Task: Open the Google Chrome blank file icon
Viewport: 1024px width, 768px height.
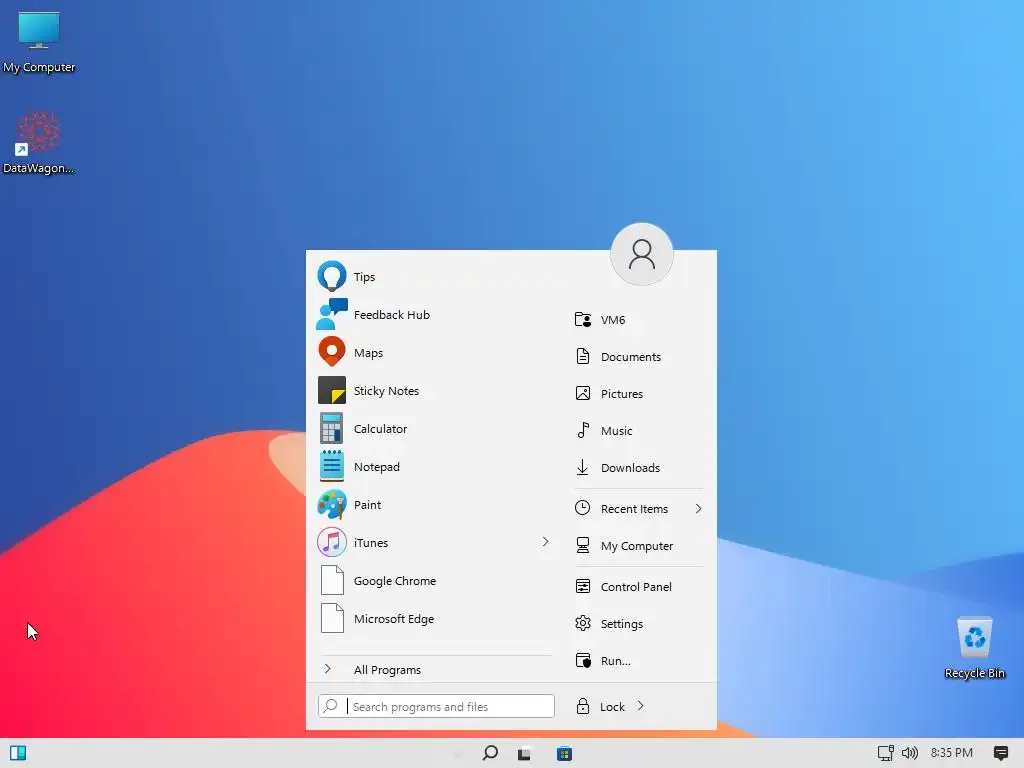Action: pos(332,580)
